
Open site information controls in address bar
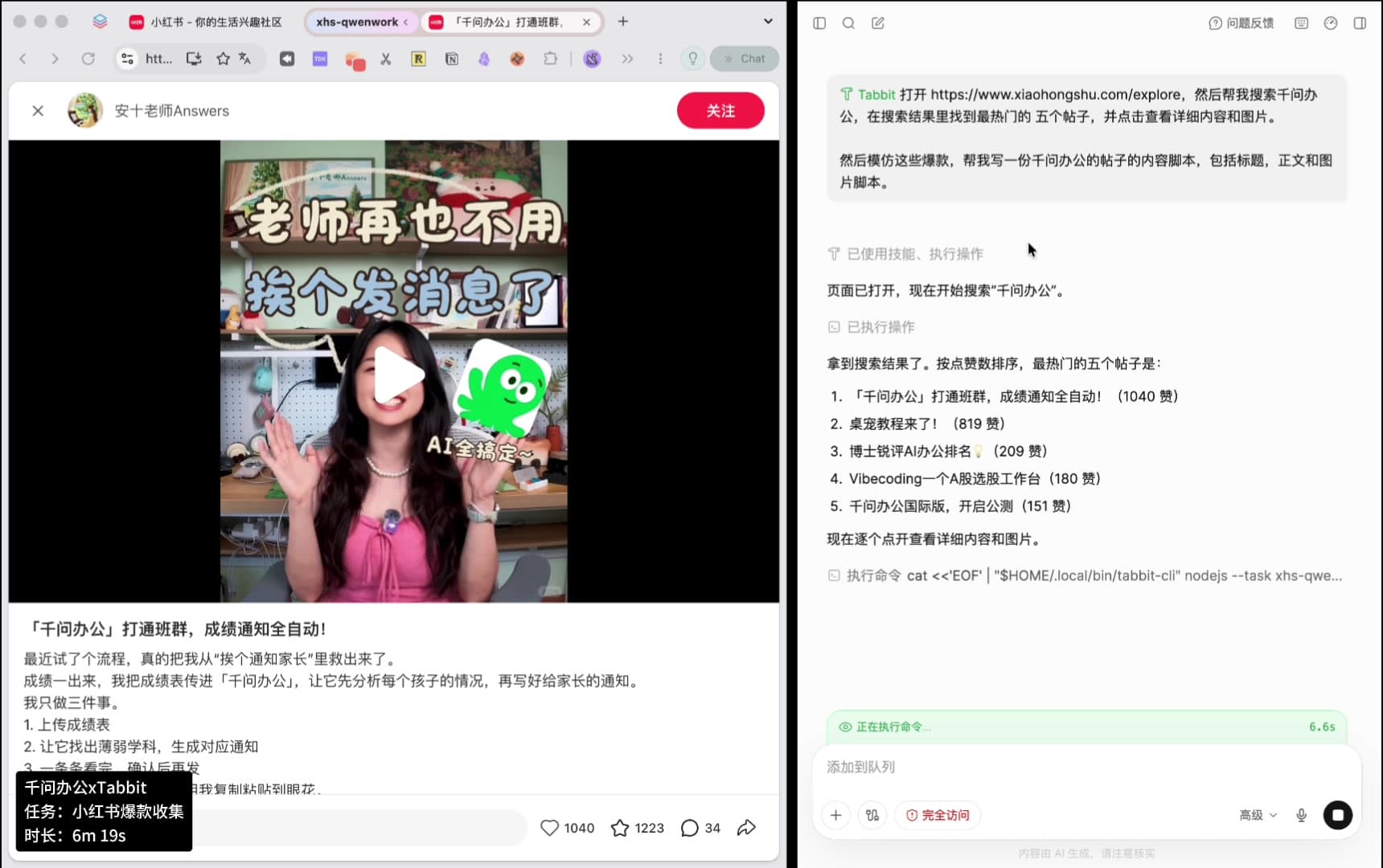[127, 59]
